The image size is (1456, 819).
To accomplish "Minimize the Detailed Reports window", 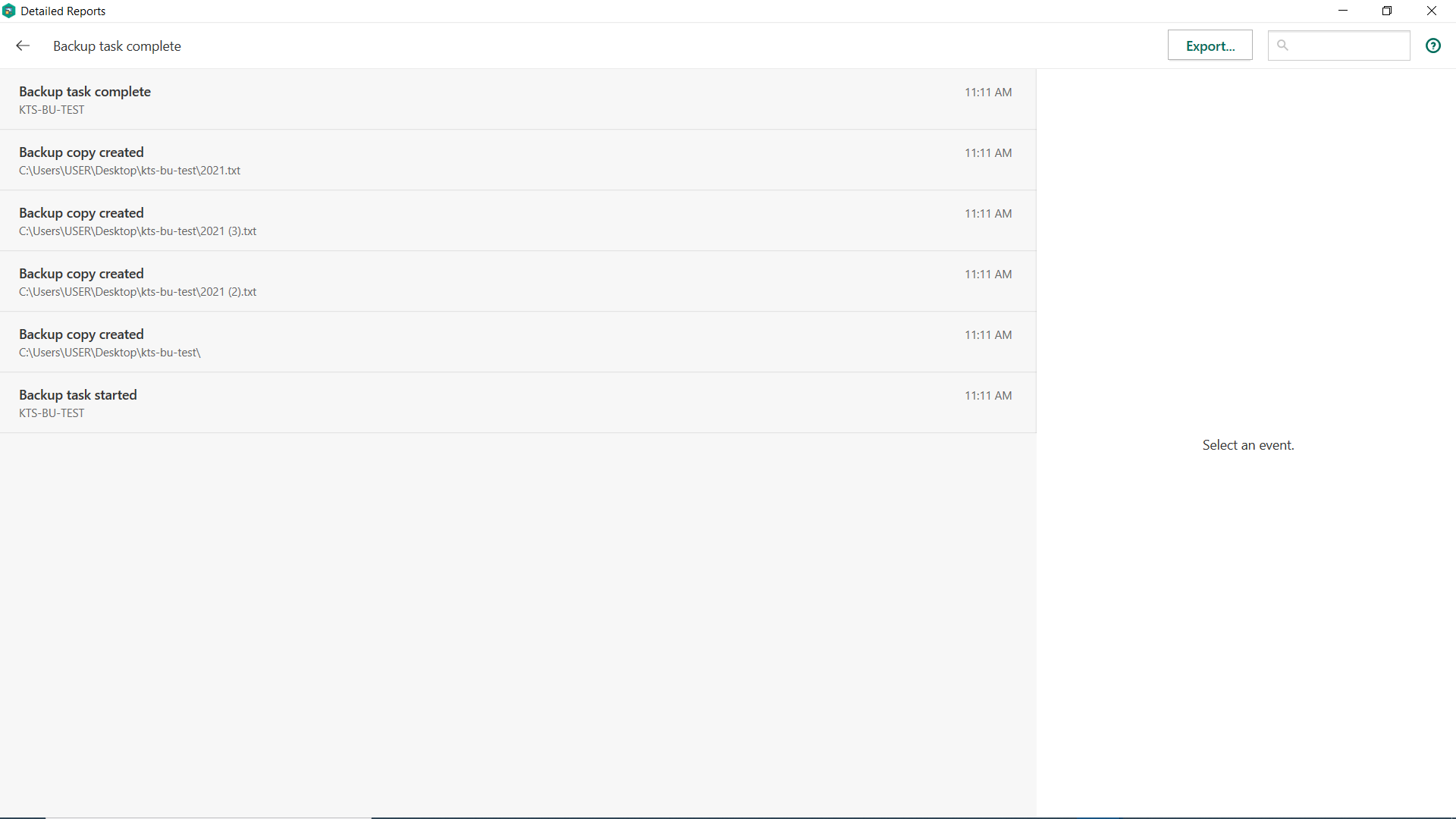I will coord(1343,11).
